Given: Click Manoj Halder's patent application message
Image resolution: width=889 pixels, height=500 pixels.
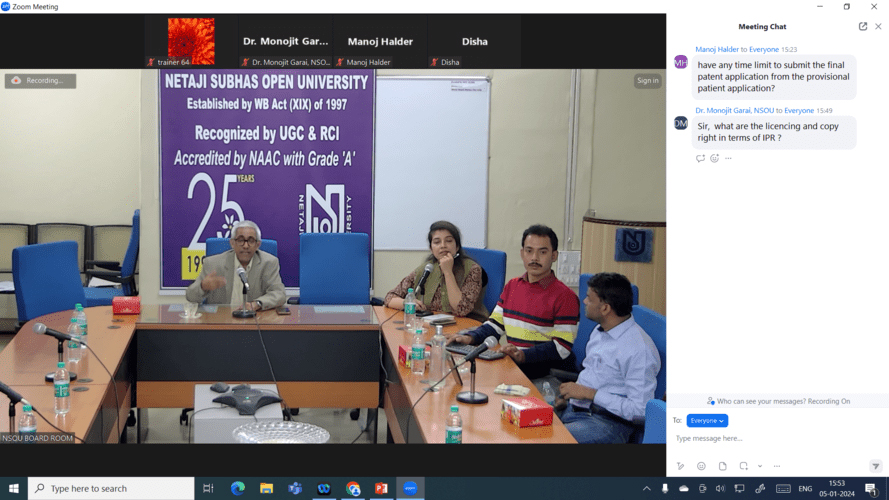Looking at the screenshot, I should (773, 77).
